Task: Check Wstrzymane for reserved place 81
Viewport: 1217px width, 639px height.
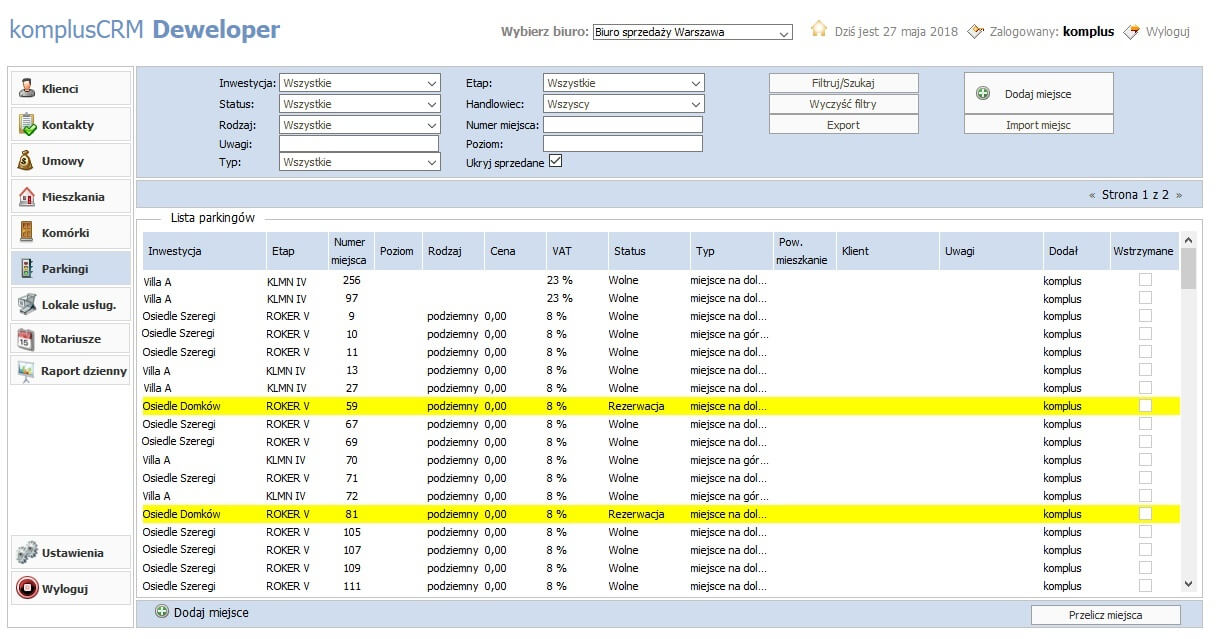Action: coord(1145,514)
